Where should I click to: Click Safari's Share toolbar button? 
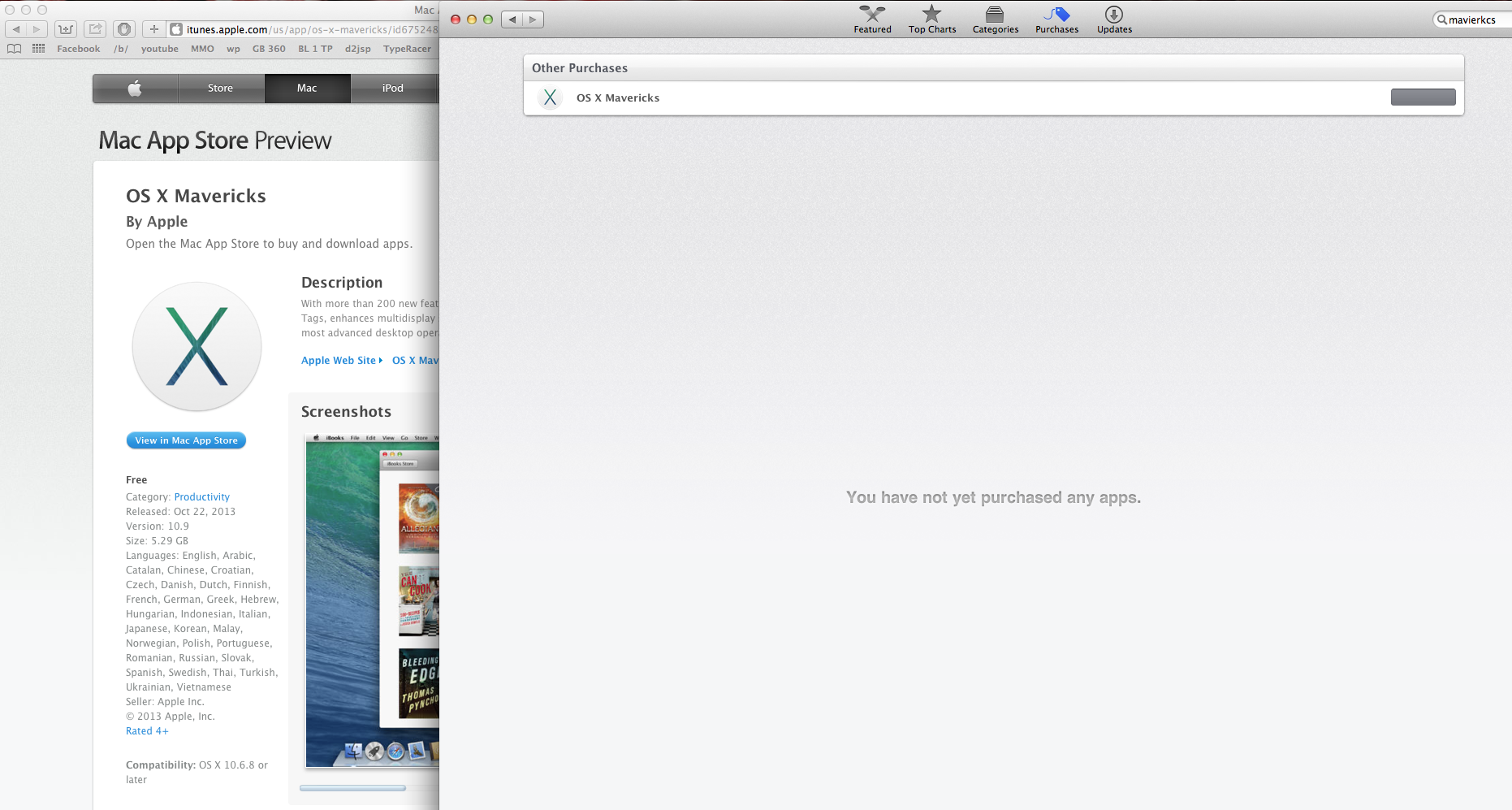pos(95,29)
